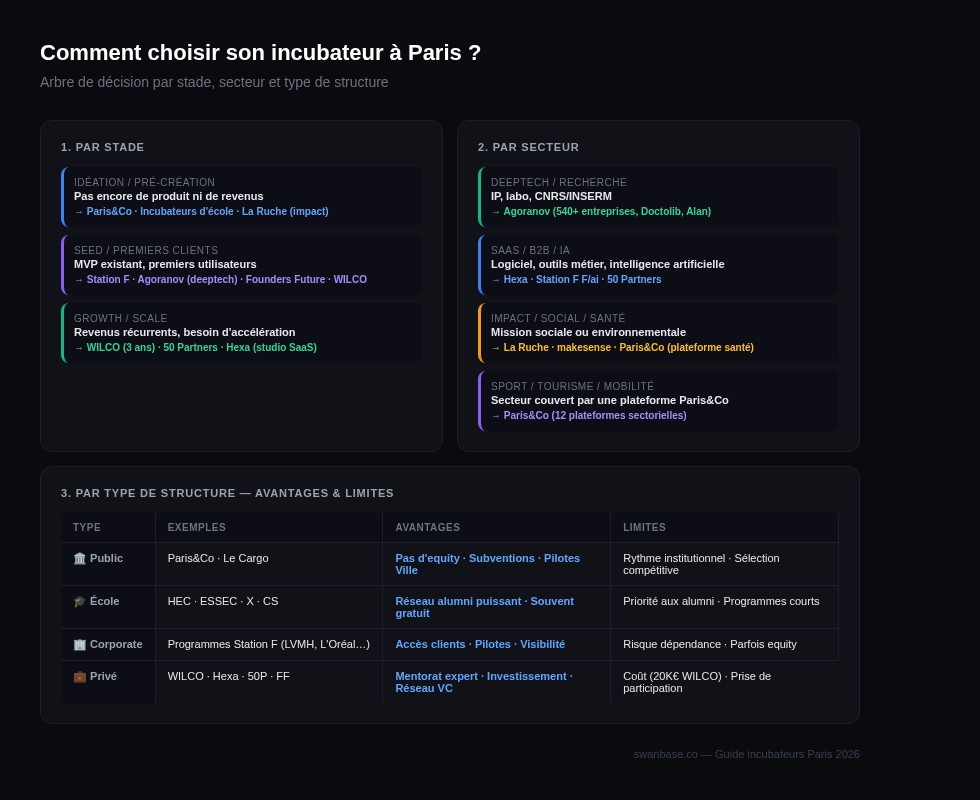The width and height of the screenshot is (980, 800).
Task: Click 'Programmes Station F (LVMH, L'Oréal…)' cell
Action: (x=269, y=644)
